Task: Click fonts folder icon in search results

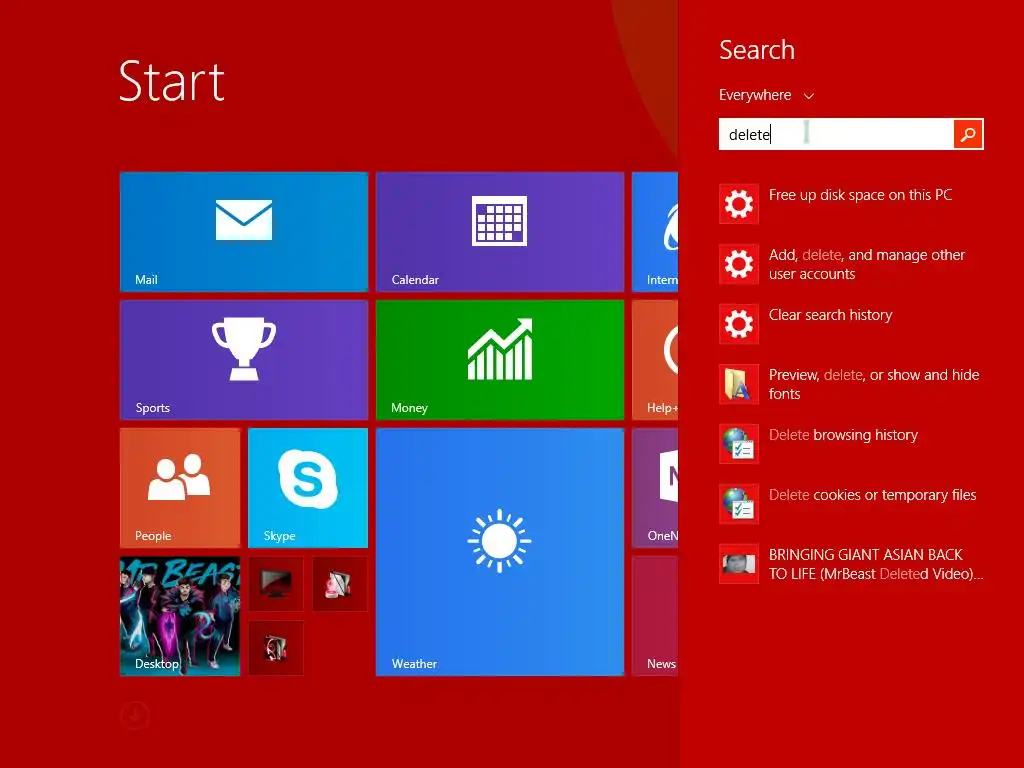Action: pyautogui.click(x=739, y=384)
